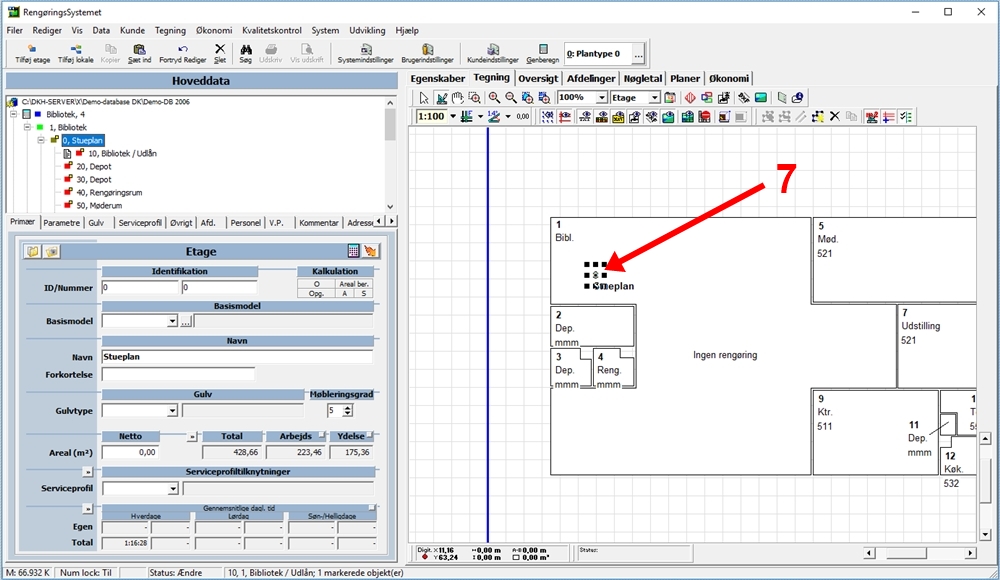Open the Serviceprofil dropdown
This screenshot has width=1000, height=580.
click(172, 489)
